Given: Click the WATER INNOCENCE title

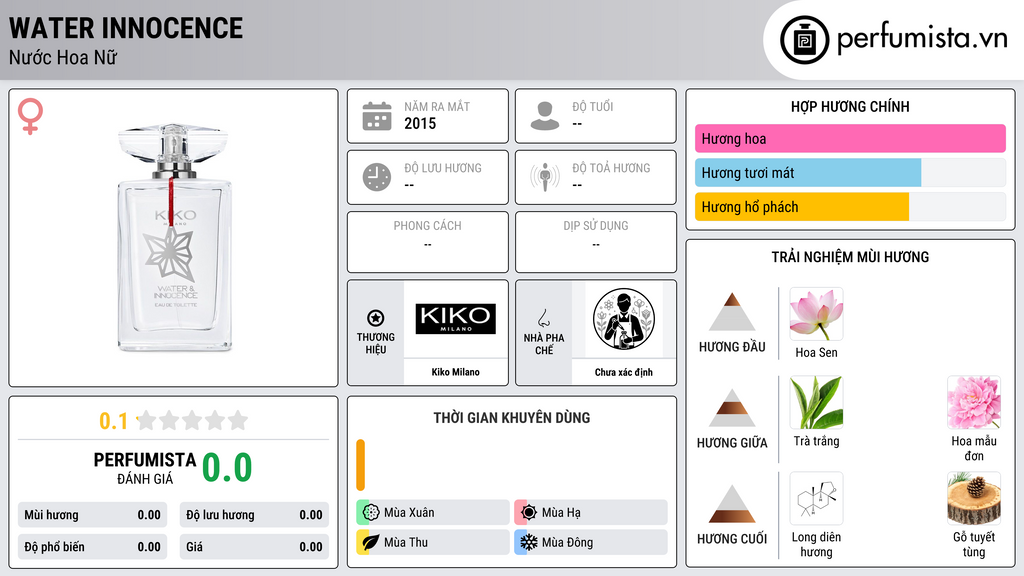Looking at the screenshot, I should (126, 28).
